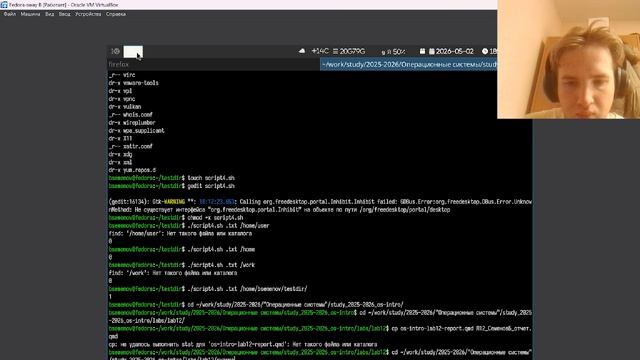
Task: Click the disk usage 20G/79G indicator
Action: (x=349, y=51)
